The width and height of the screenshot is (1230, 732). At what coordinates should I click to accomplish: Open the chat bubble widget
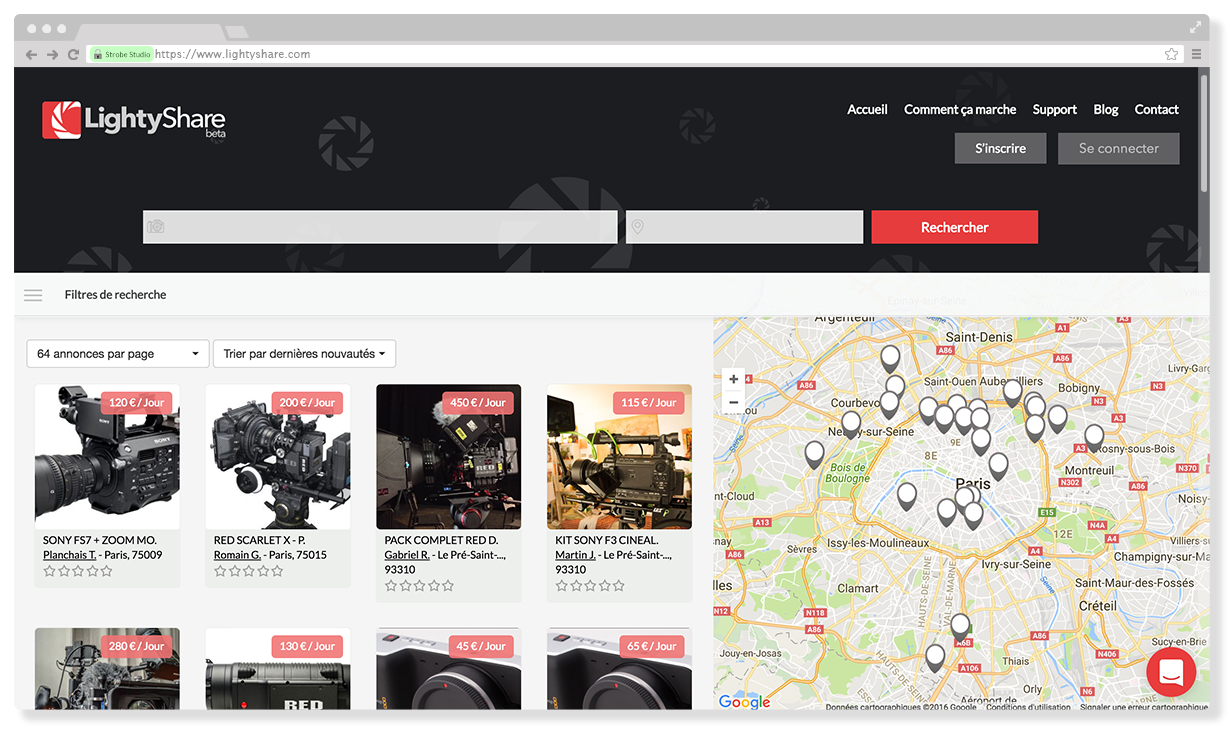point(1171,672)
